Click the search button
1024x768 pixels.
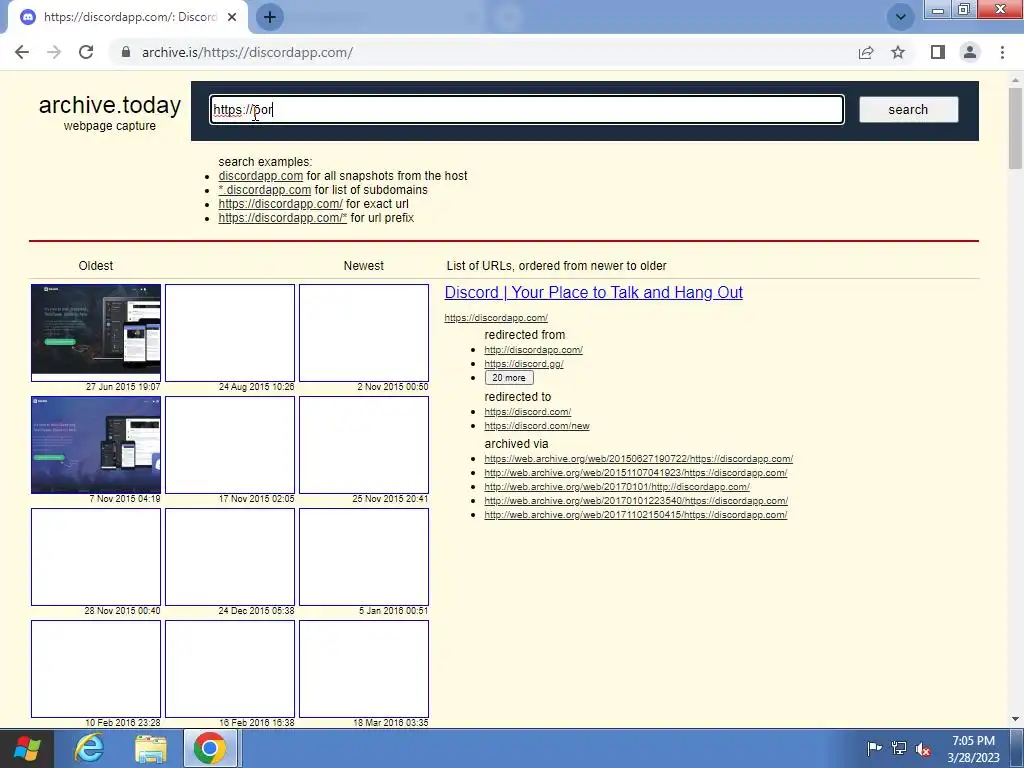pyautogui.click(x=908, y=110)
